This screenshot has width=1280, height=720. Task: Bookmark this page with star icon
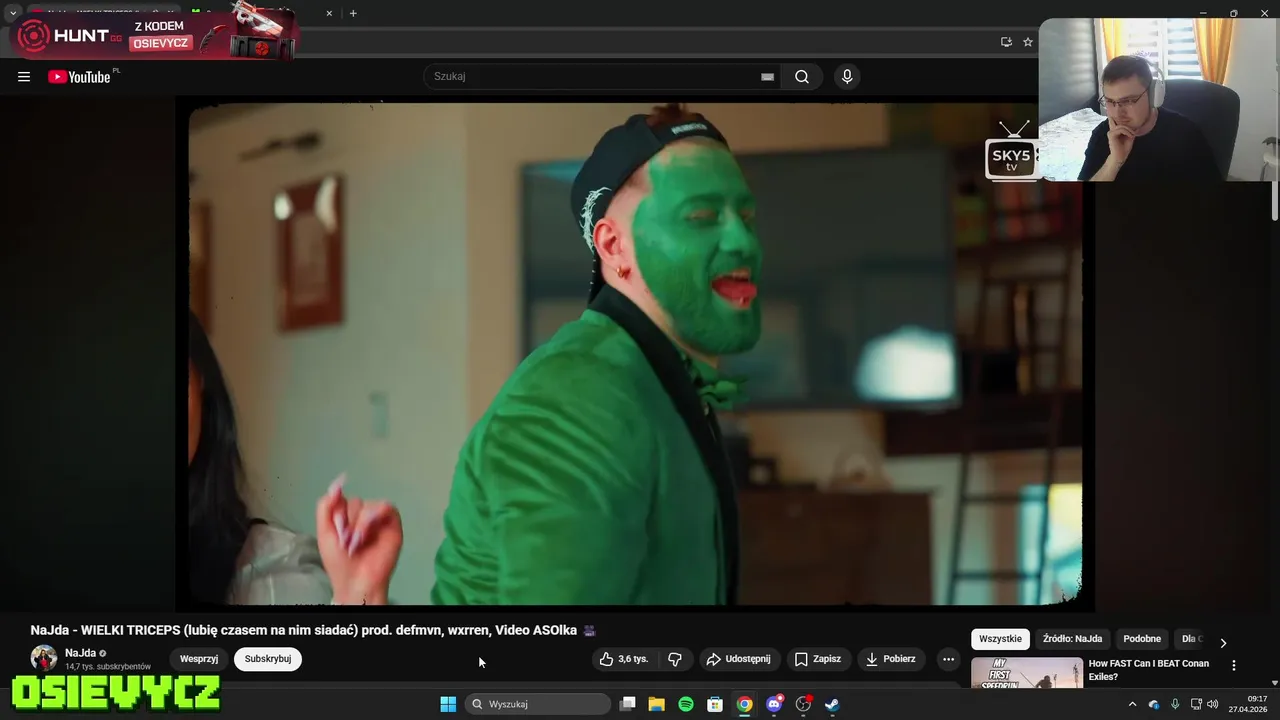click(1027, 42)
